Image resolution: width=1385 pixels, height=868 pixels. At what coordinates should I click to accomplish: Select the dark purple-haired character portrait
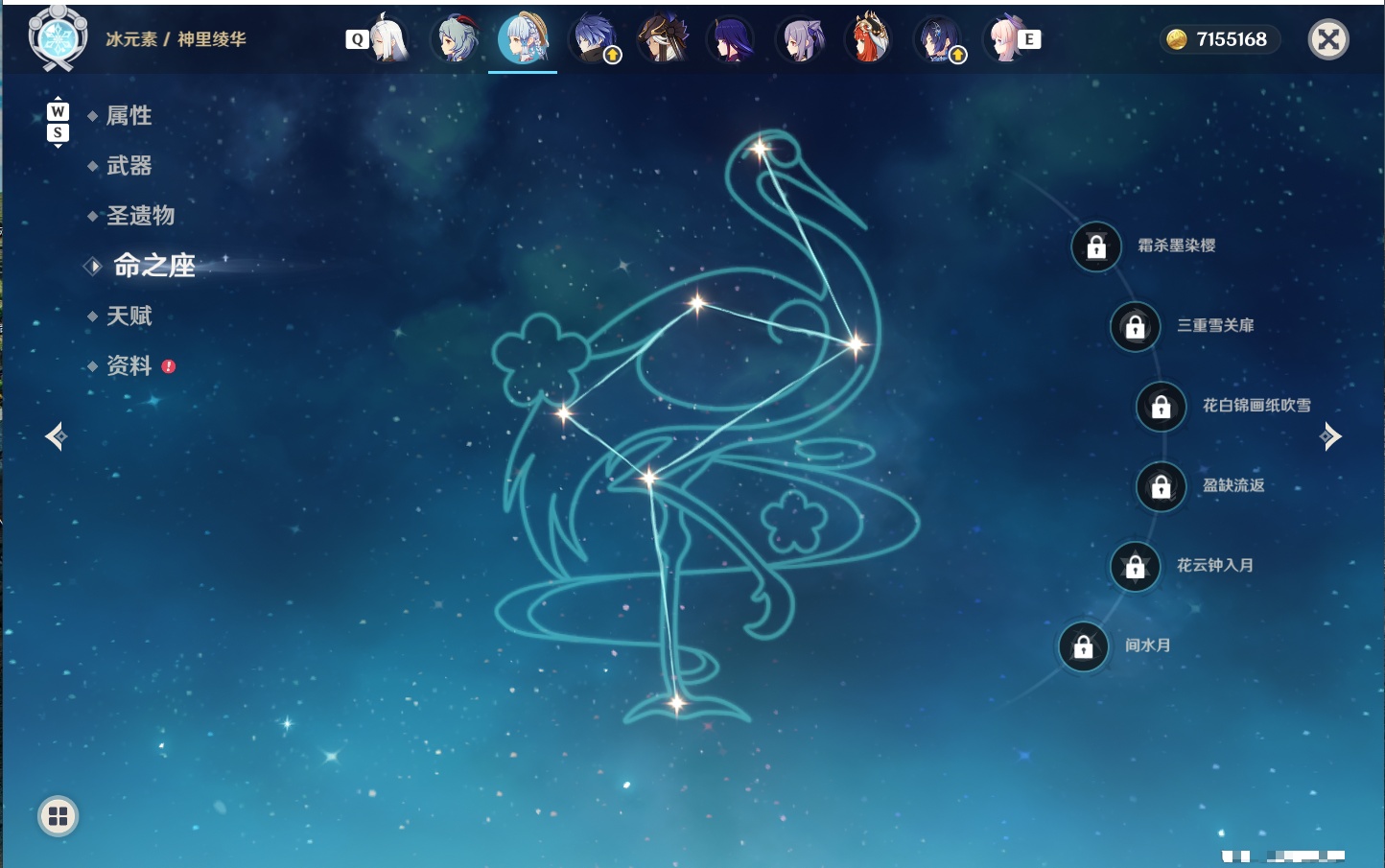(732, 39)
